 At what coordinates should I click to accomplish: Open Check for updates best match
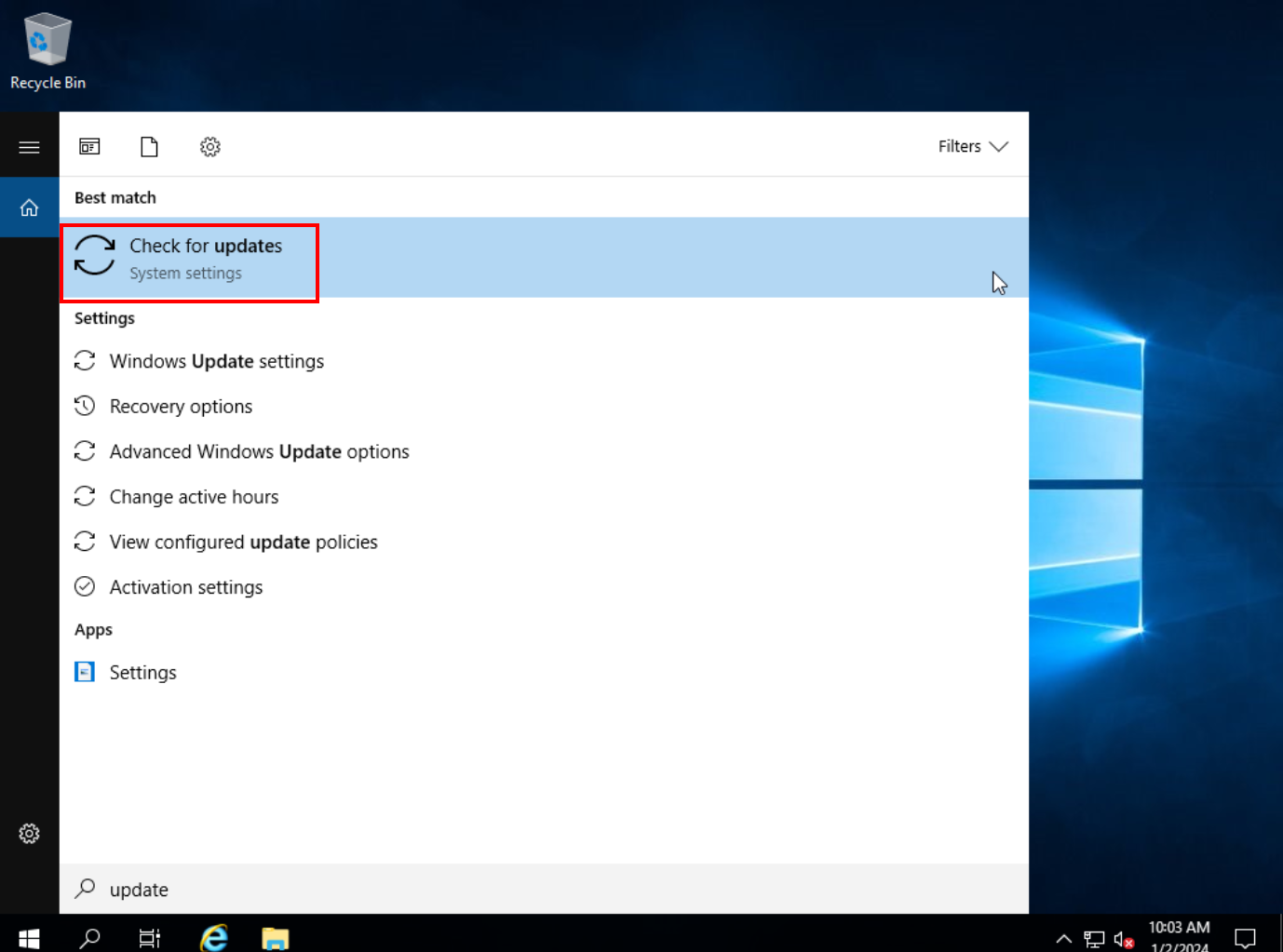coord(206,258)
